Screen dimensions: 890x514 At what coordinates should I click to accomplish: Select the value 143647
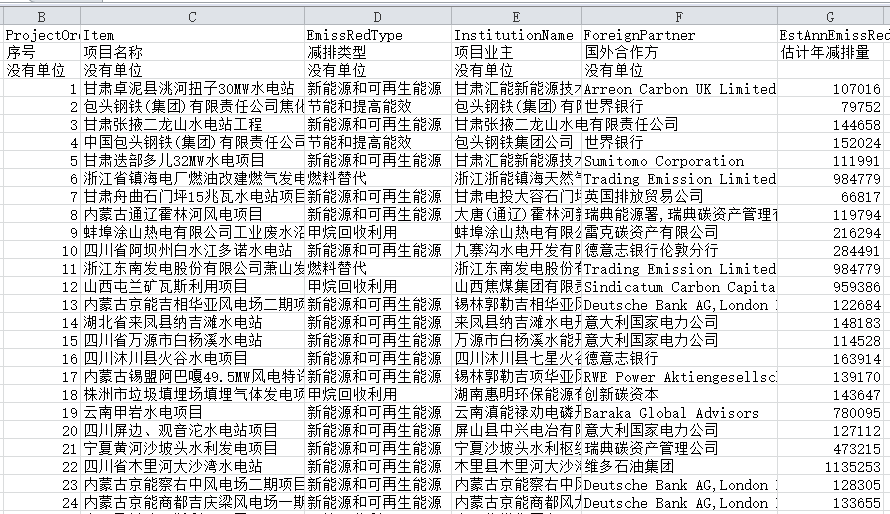(x=830, y=394)
